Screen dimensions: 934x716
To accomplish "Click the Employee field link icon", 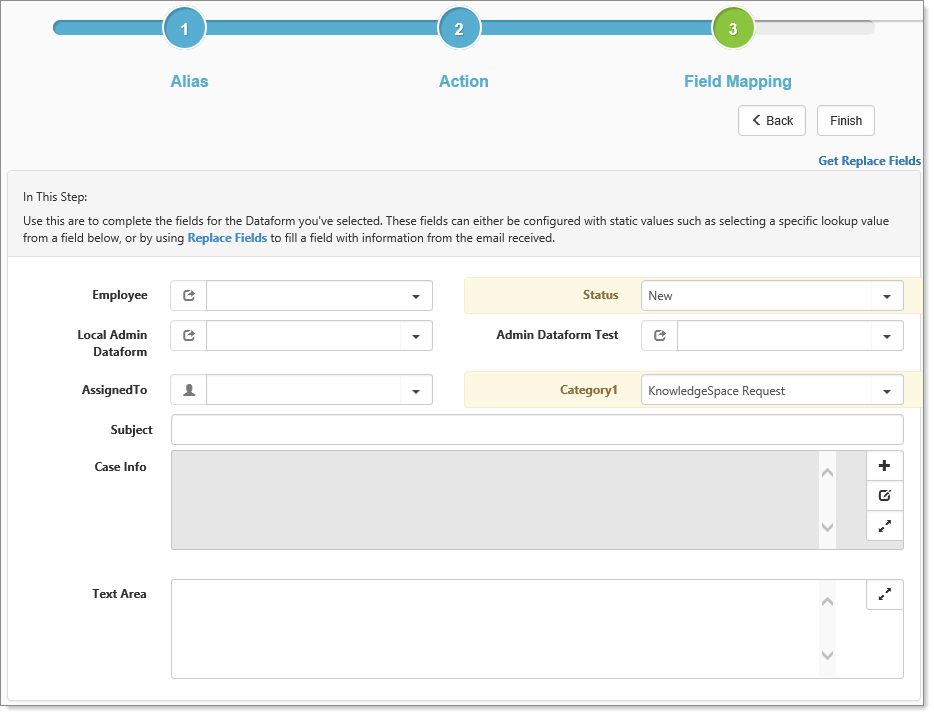I will tap(189, 296).
